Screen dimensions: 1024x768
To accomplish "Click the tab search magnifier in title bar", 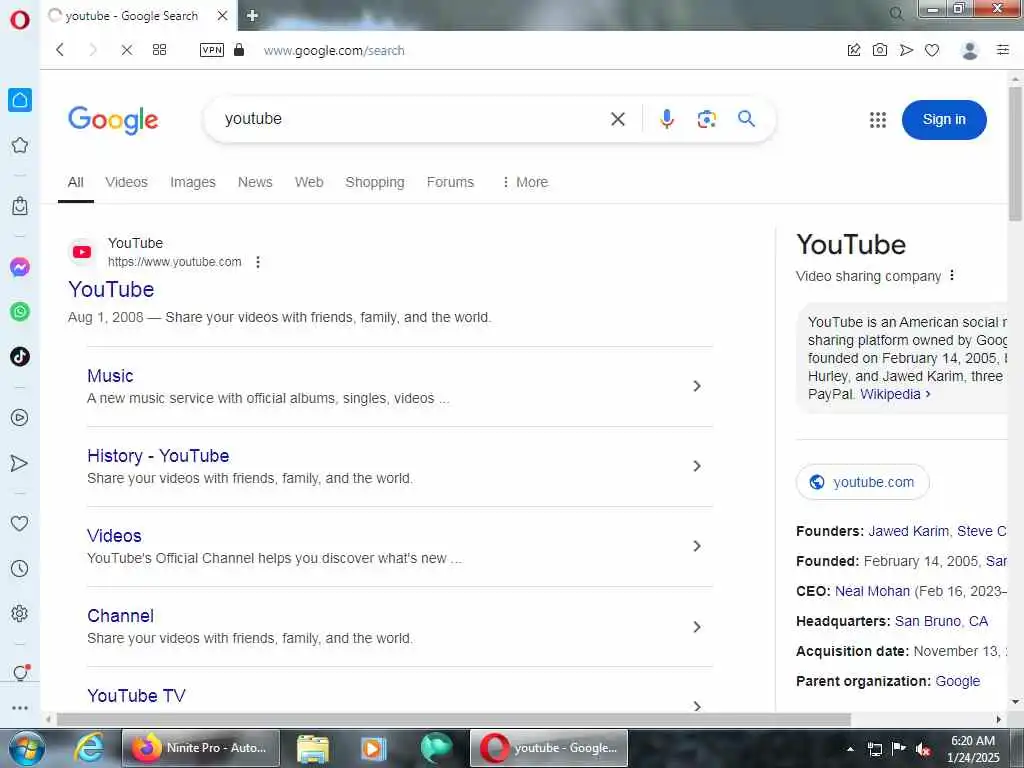I will (x=896, y=14).
